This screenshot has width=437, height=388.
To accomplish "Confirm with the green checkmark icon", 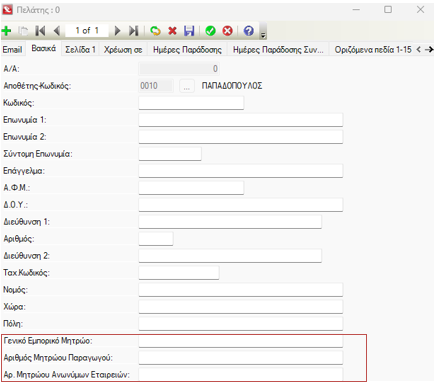I will [210, 31].
